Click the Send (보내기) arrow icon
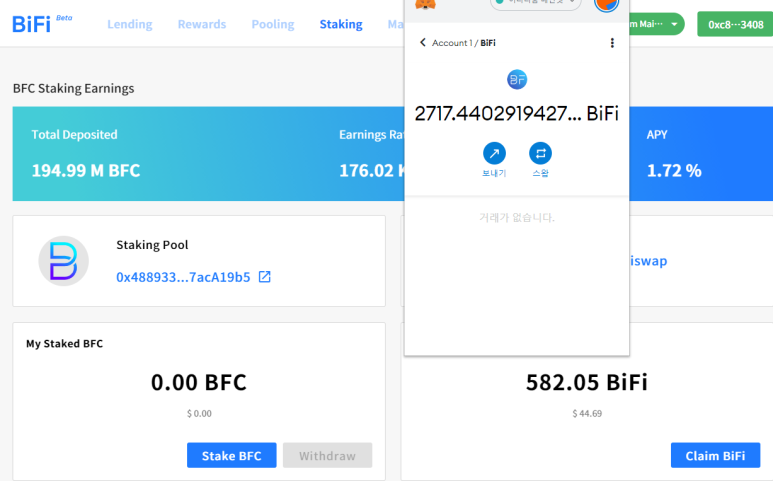Image resolution: width=773 pixels, height=481 pixels. coord(494,153)
